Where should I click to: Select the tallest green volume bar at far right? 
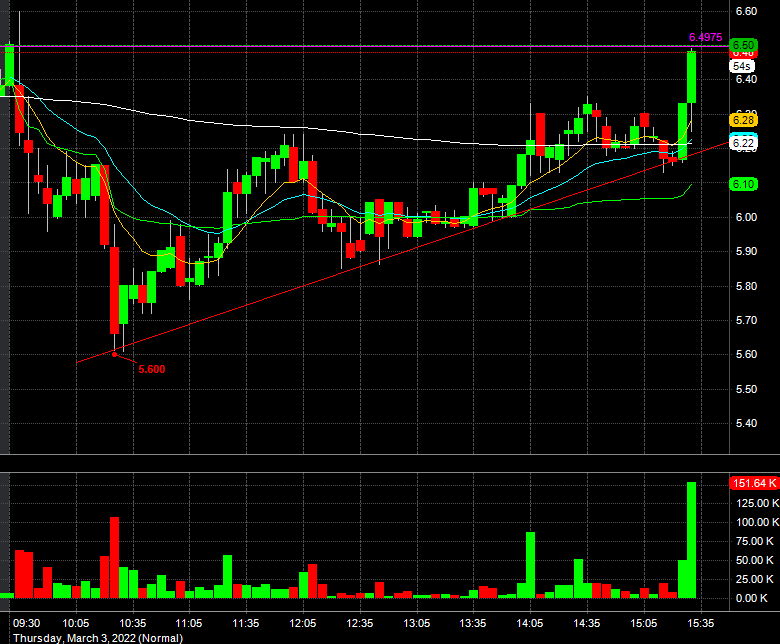pyautogui.click(x=691, y=540)
